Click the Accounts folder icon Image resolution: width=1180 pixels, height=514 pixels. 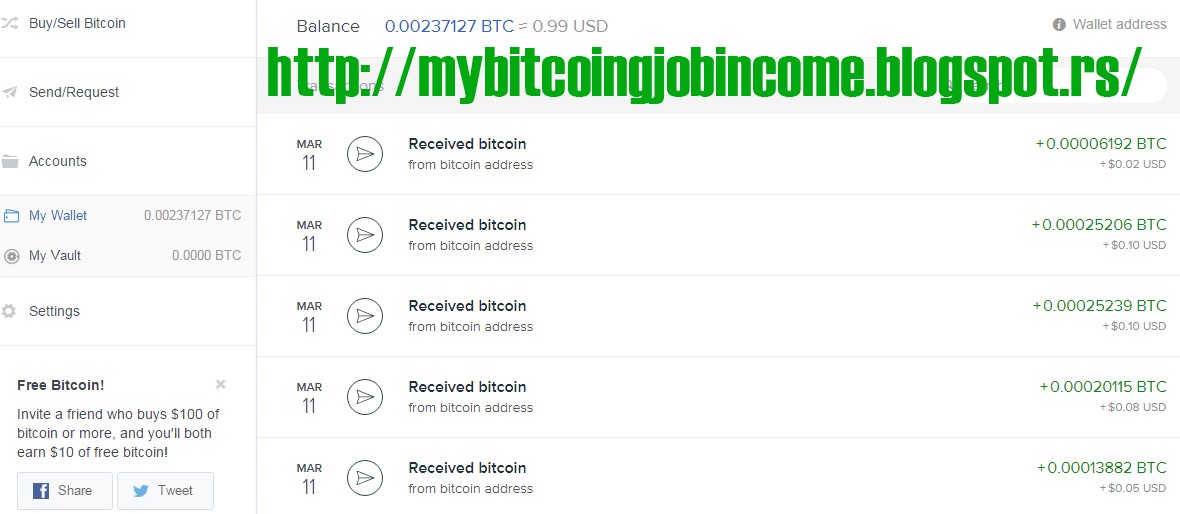click(x=10, y=161)
